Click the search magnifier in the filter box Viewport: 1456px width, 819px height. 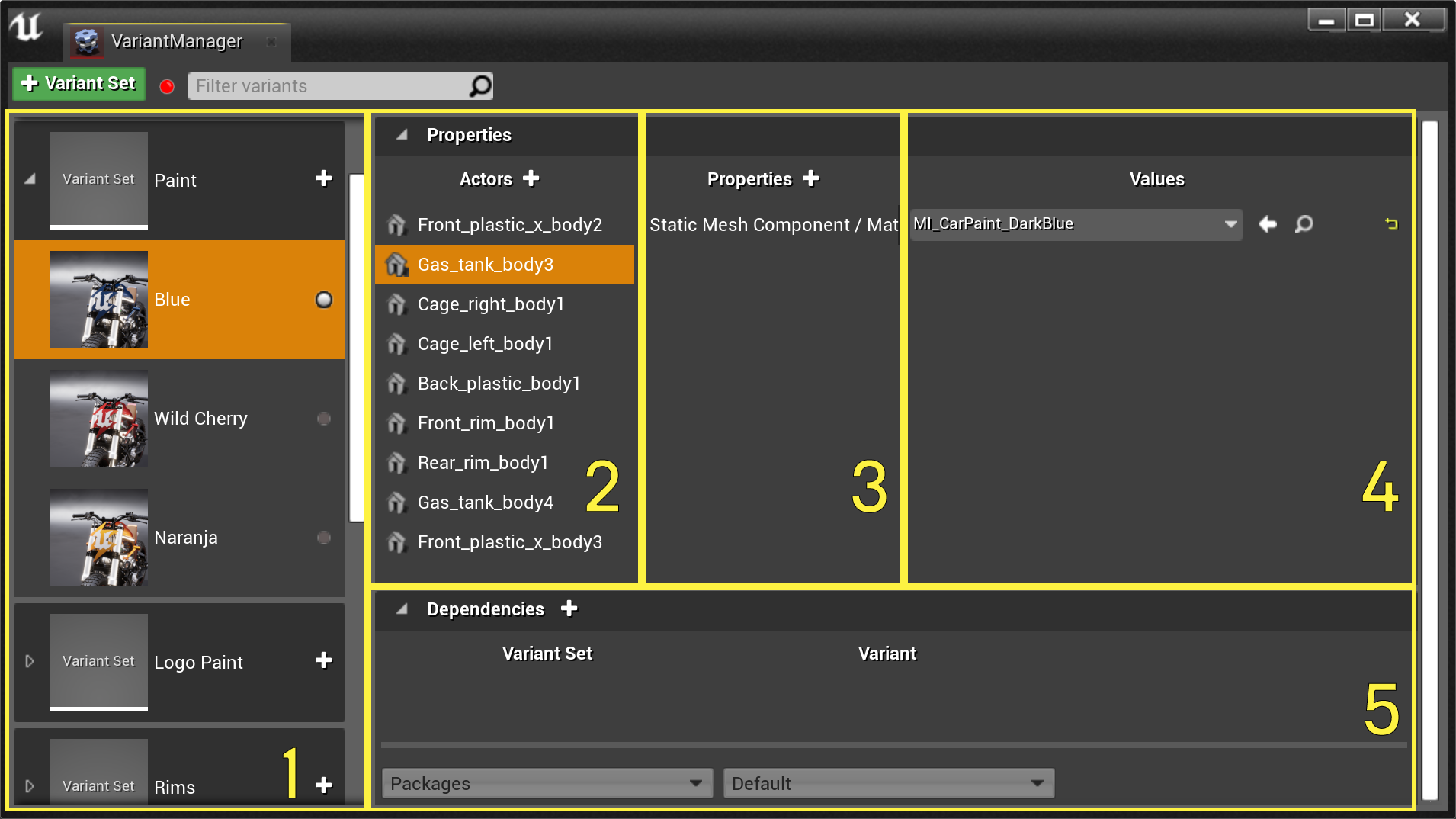[x=480, y=86]
